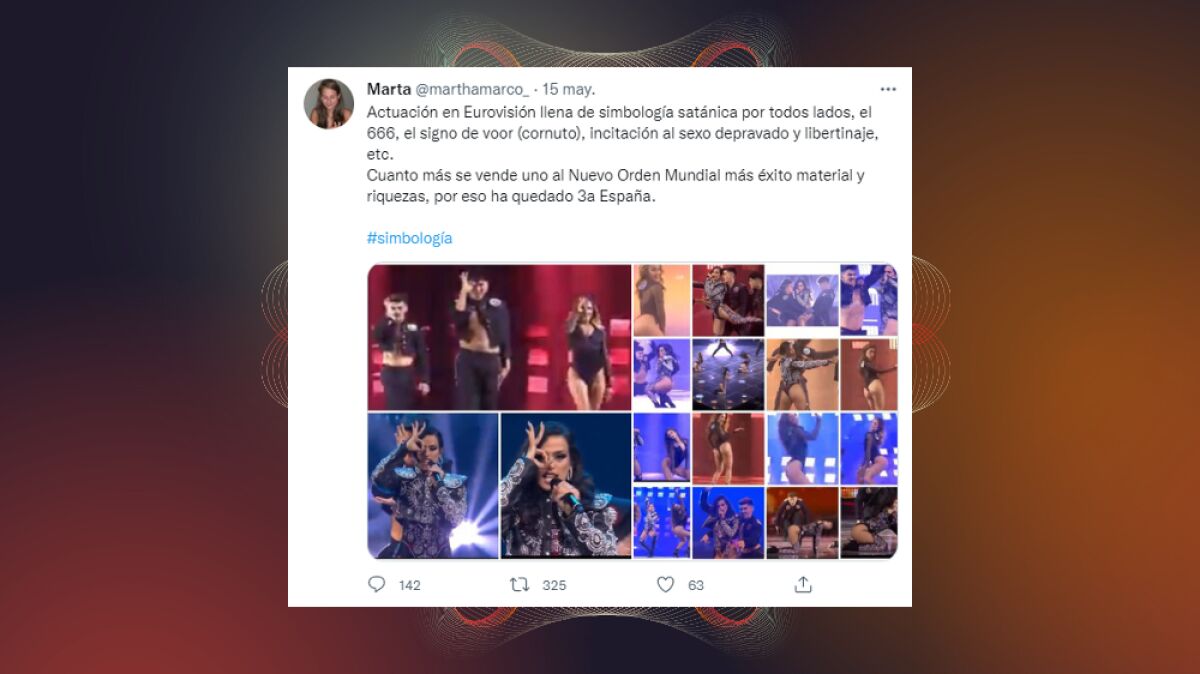Click the Marta display name
Image resolution: width=1200 pixels, height=674 pixels.
(389, 89)
